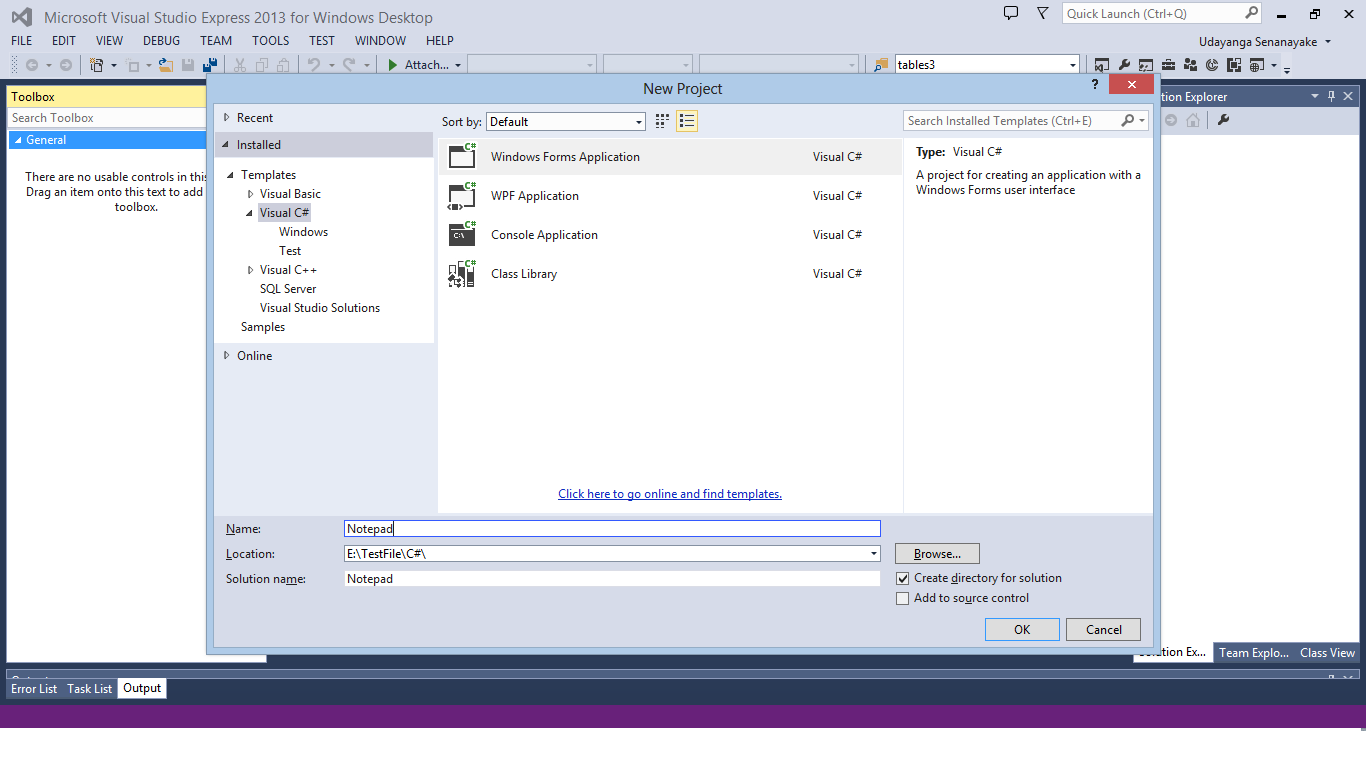Click the Copy icon in main toolbar

tap(262, 65)
